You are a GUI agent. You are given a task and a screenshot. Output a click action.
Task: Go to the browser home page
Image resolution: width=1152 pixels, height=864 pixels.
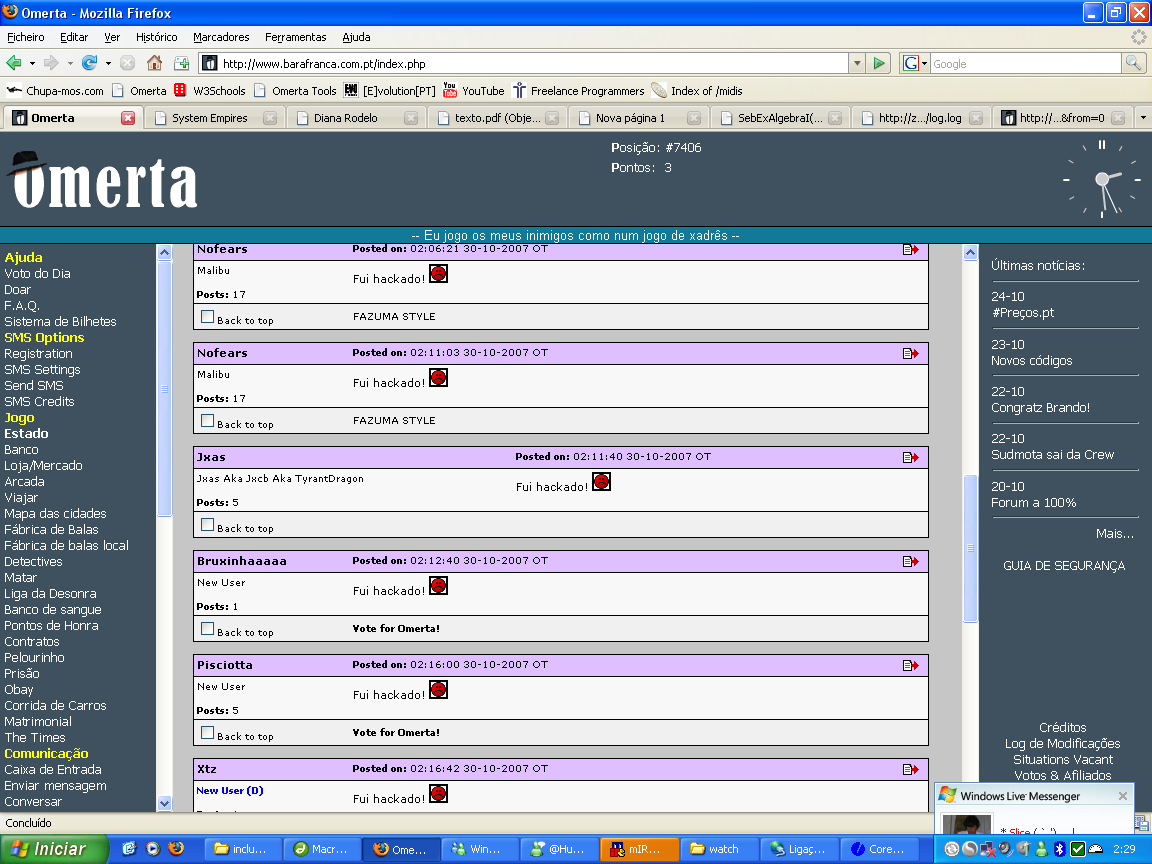(x=154, y=63)
